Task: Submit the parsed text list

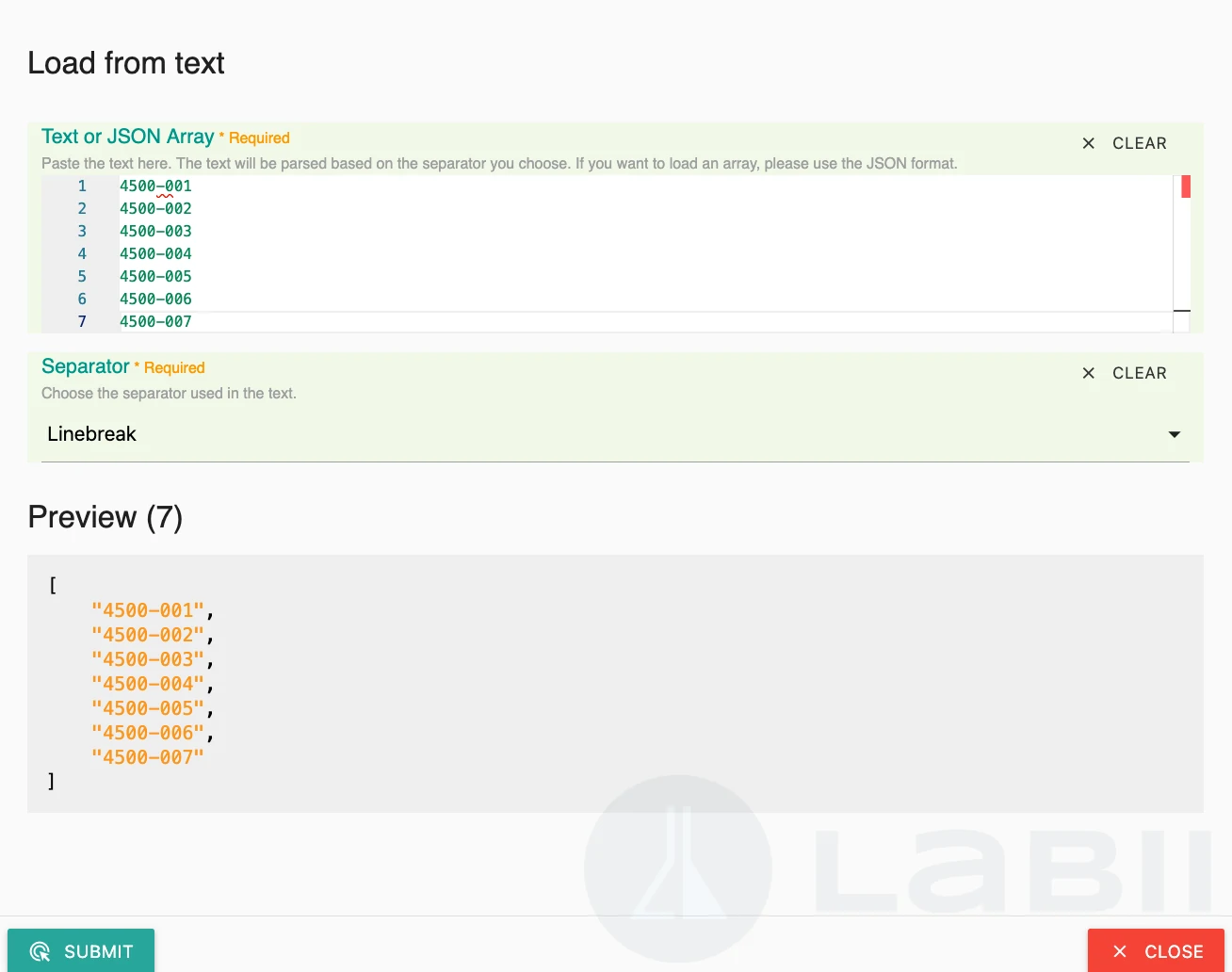Action: (x=81, y=951)
